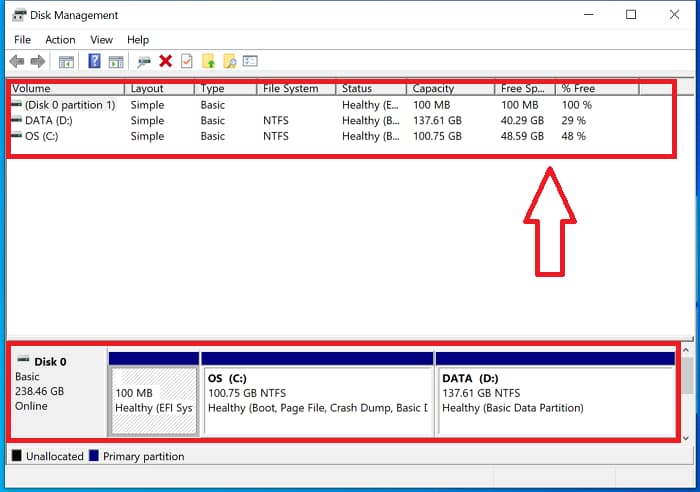Click the scroll-down arrow of the disk pane scrollbar
Screen dimensions: 700x492
pyautogui.click(x=687, y=438)
